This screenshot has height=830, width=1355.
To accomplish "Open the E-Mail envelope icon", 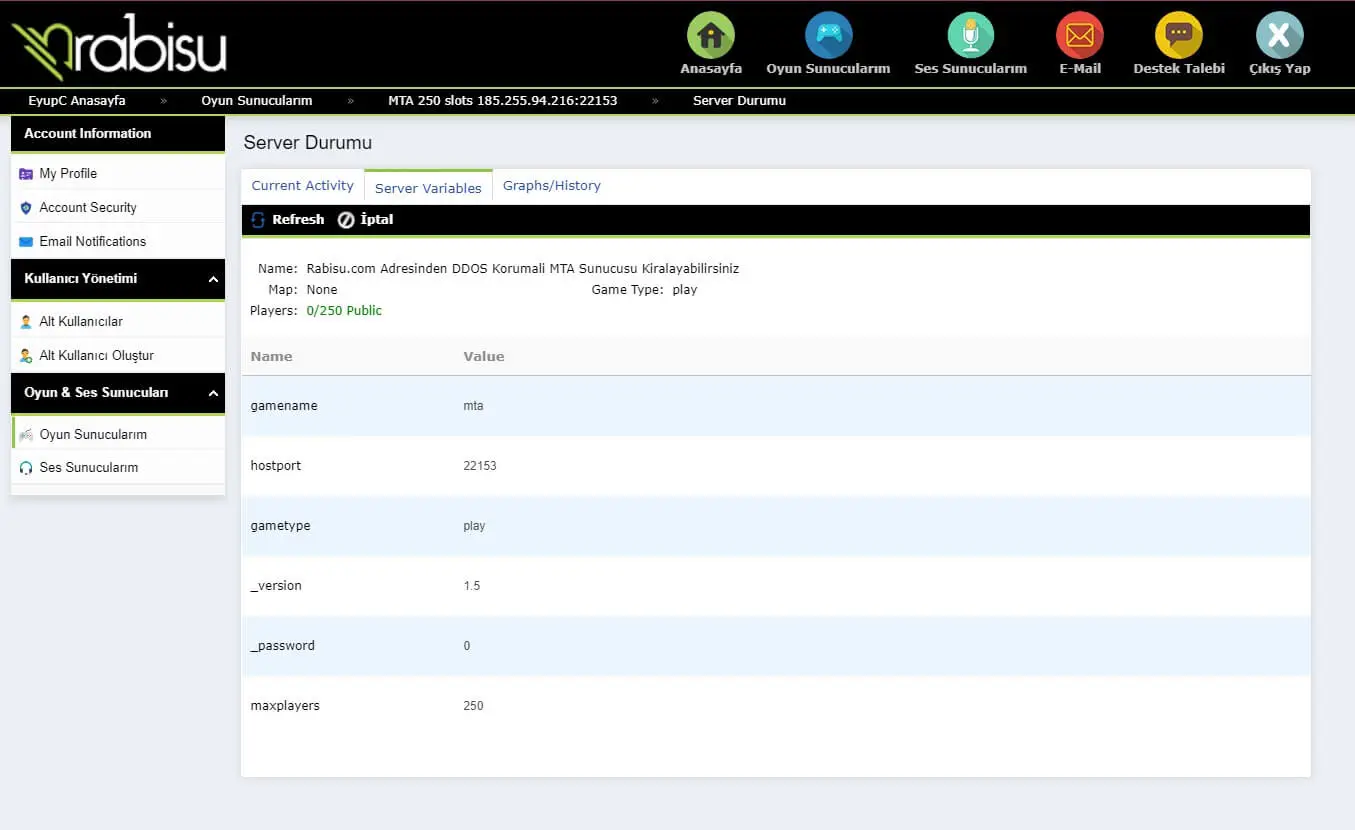I will (1080, 35).
